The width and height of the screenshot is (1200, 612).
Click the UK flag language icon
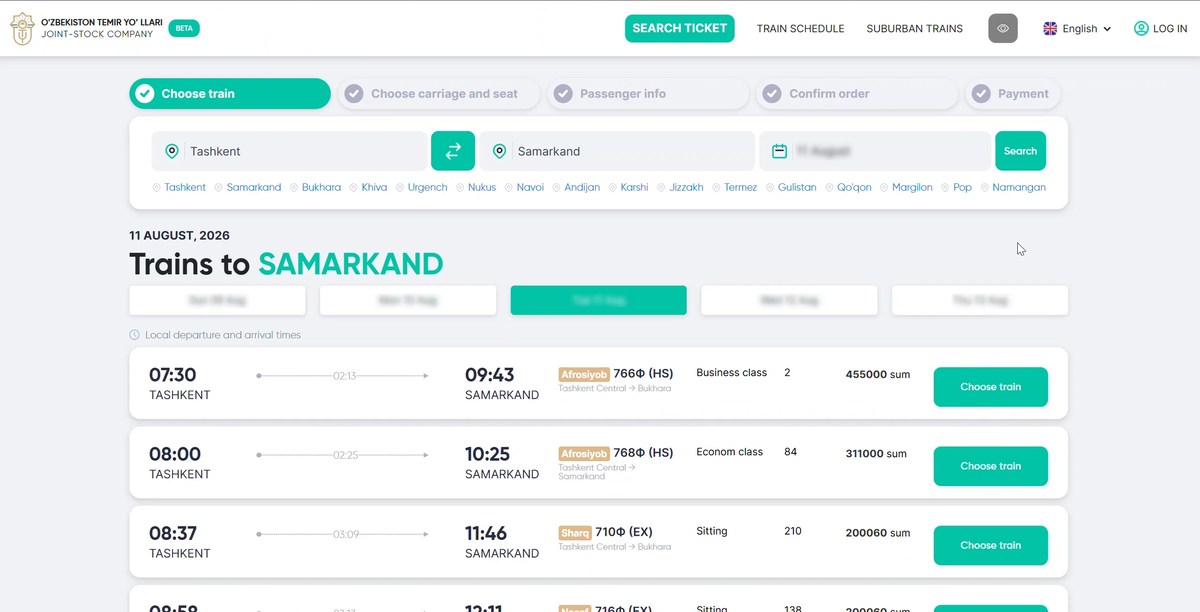(1050, 29)
